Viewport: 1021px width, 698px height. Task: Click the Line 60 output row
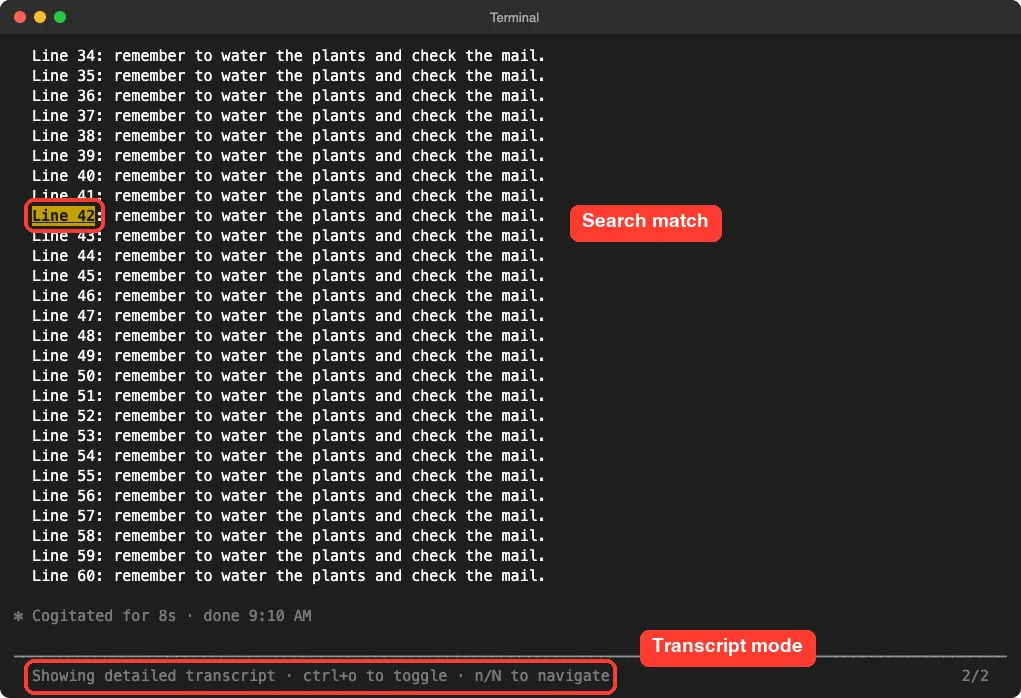point(288,576)
